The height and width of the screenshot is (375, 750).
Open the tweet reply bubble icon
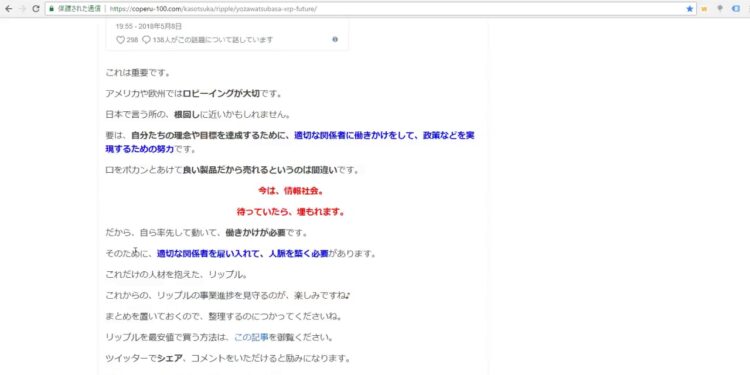pos(146,40)
